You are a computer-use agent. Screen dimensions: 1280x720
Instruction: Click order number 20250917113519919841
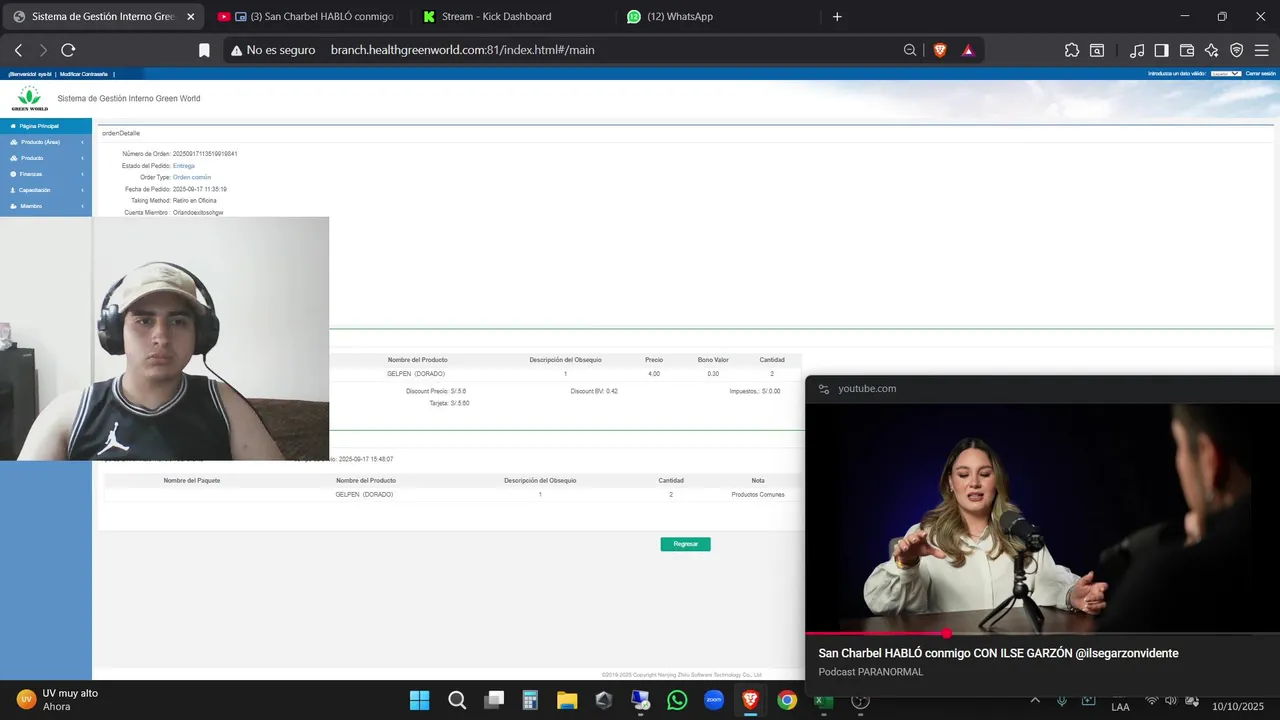pyautogui.click(x=205, y=154)
